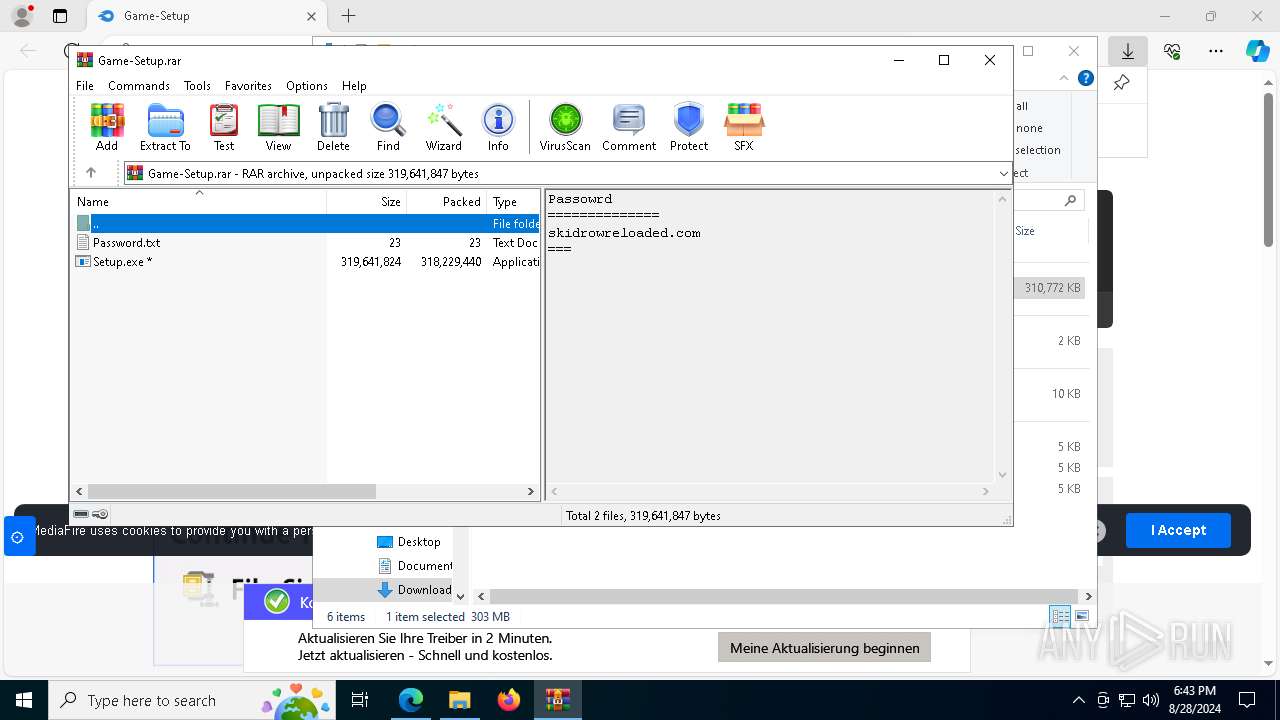Switch Explorer to details view icon
Viewport: 1280px width, 720px height.
1060,616
